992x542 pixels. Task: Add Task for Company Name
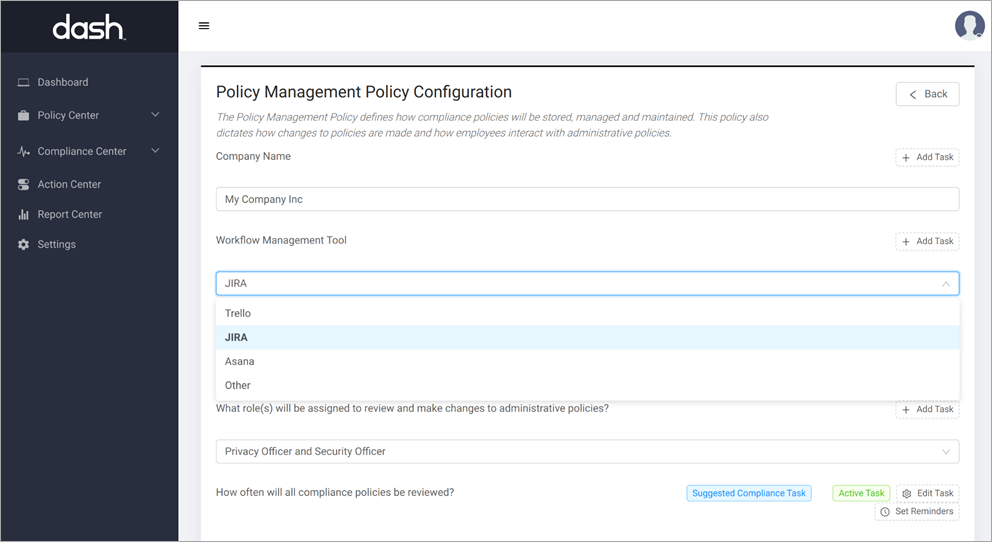click(927, 157)
